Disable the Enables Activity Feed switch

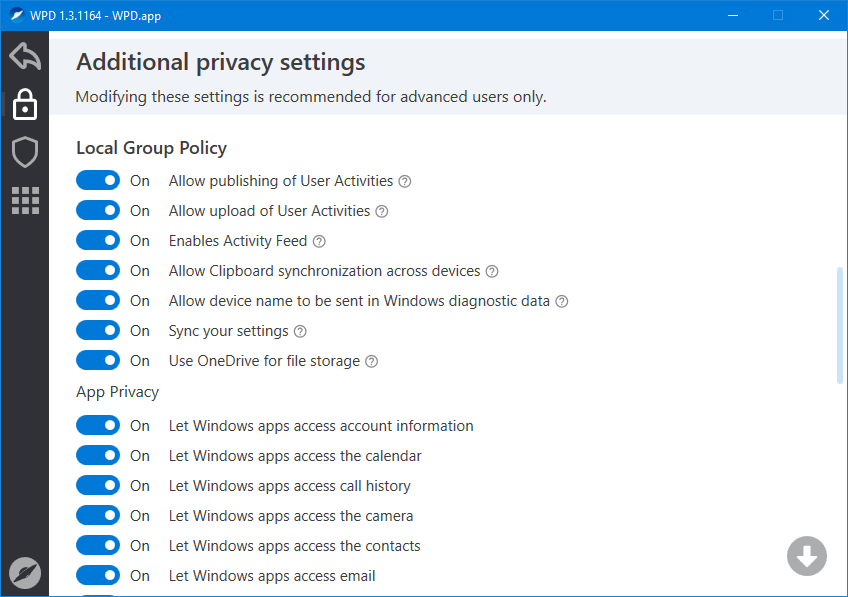pyautogui.click(x=98, y=241)
